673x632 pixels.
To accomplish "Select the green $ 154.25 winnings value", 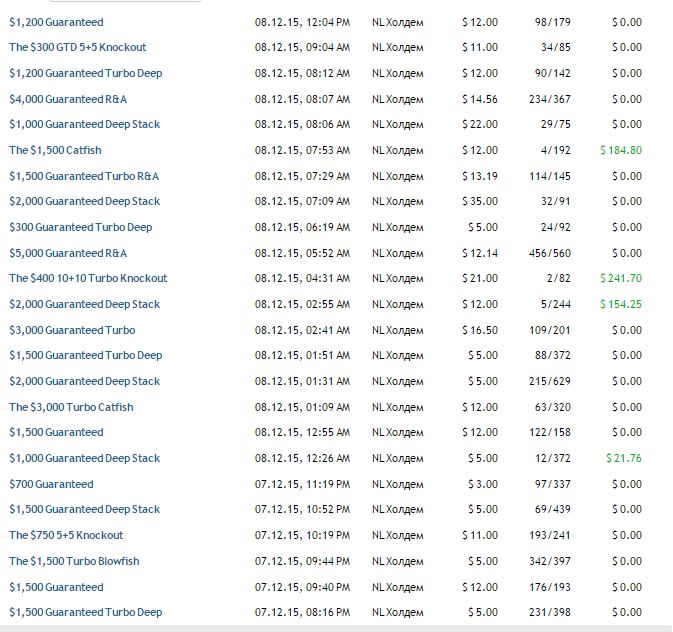I will [621, 304].
